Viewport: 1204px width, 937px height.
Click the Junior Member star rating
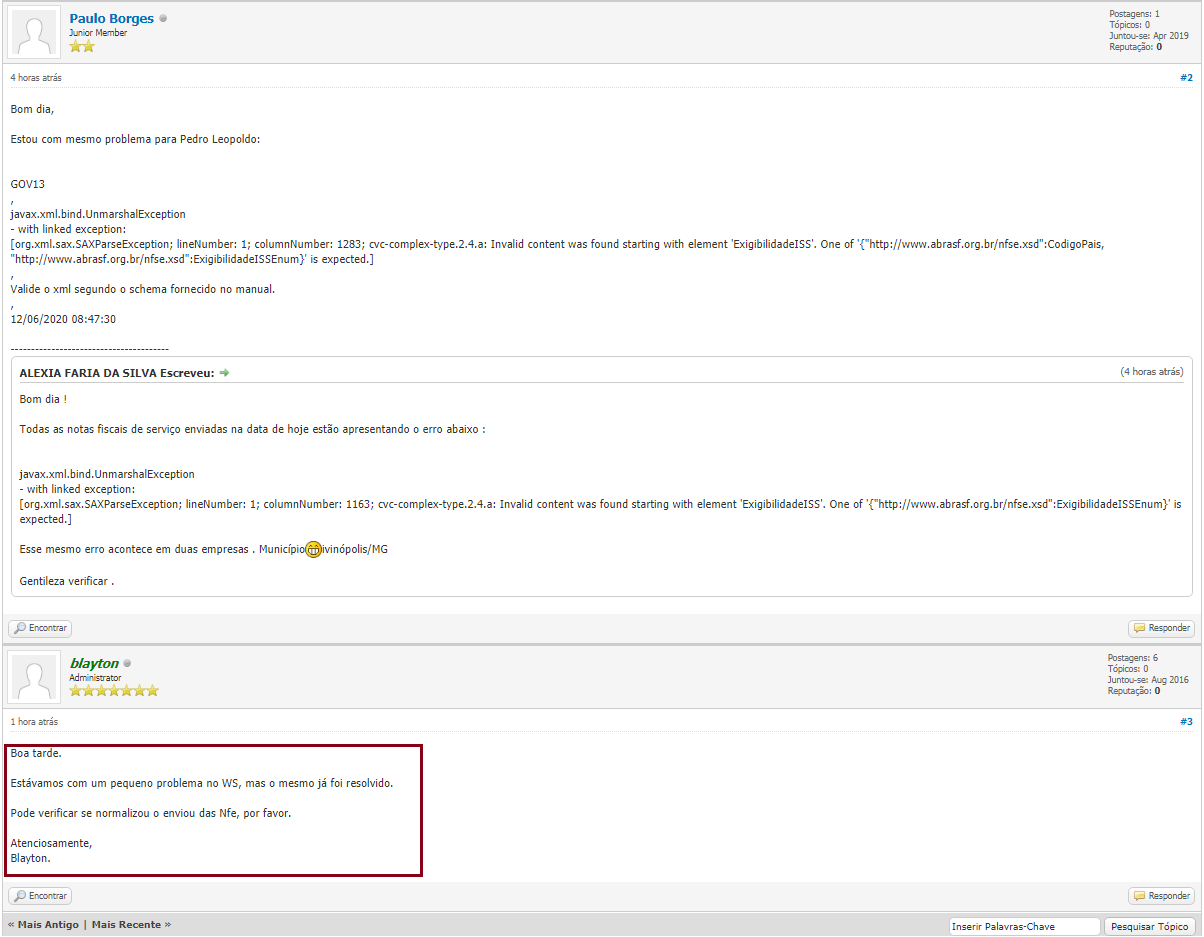(82, 46)
